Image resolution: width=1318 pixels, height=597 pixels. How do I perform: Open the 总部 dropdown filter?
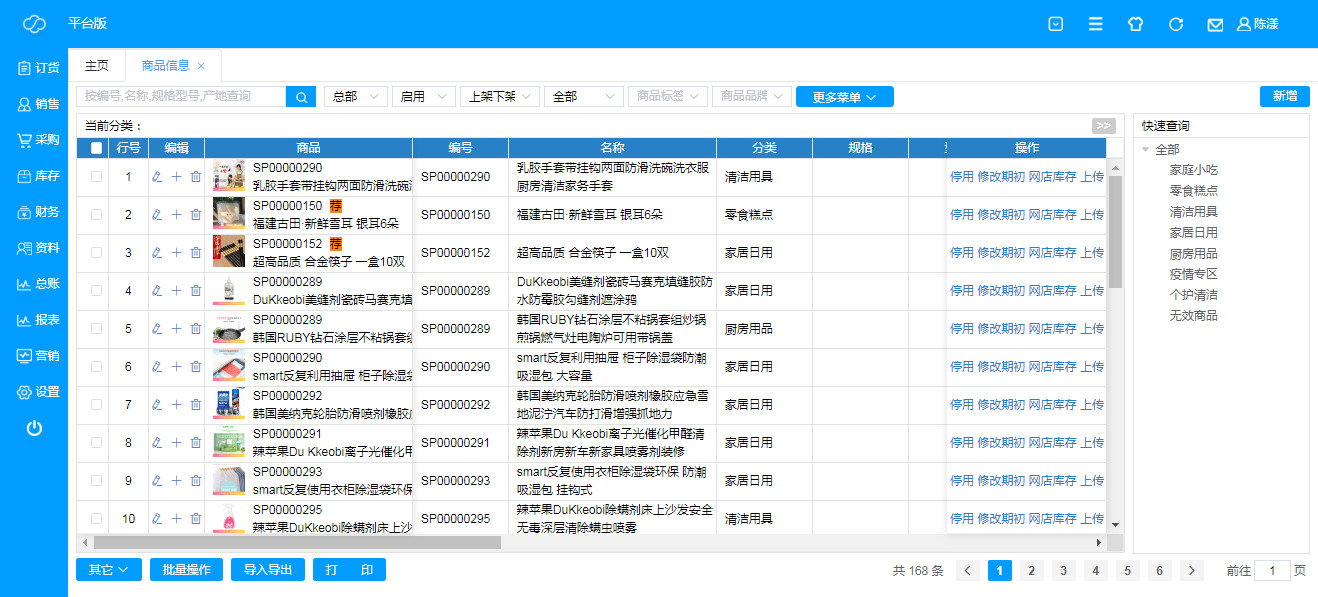355,96
